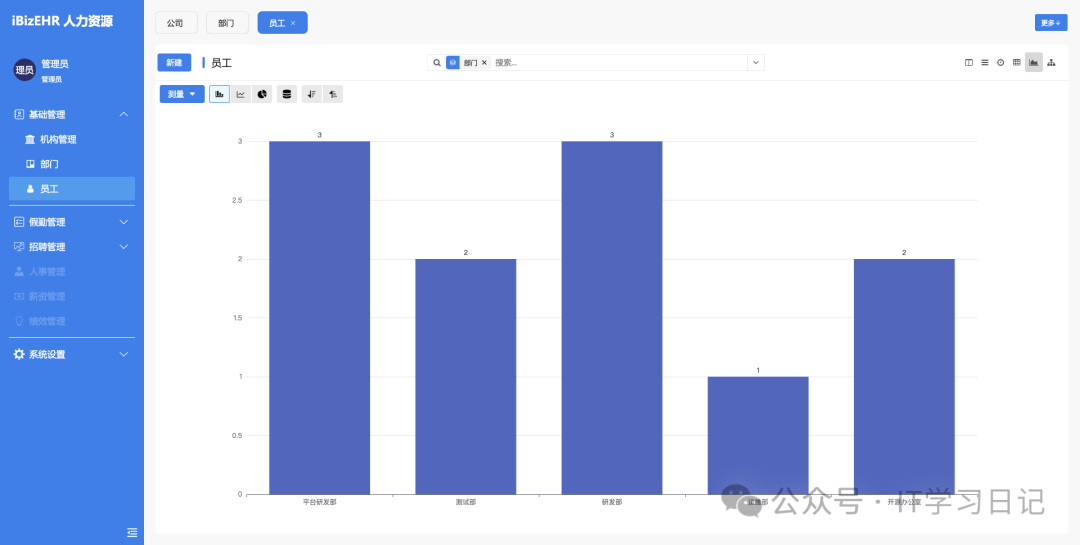Switch to list view icon
The height and width of the screenshot is (545, 1080).
tap(984, 63)
